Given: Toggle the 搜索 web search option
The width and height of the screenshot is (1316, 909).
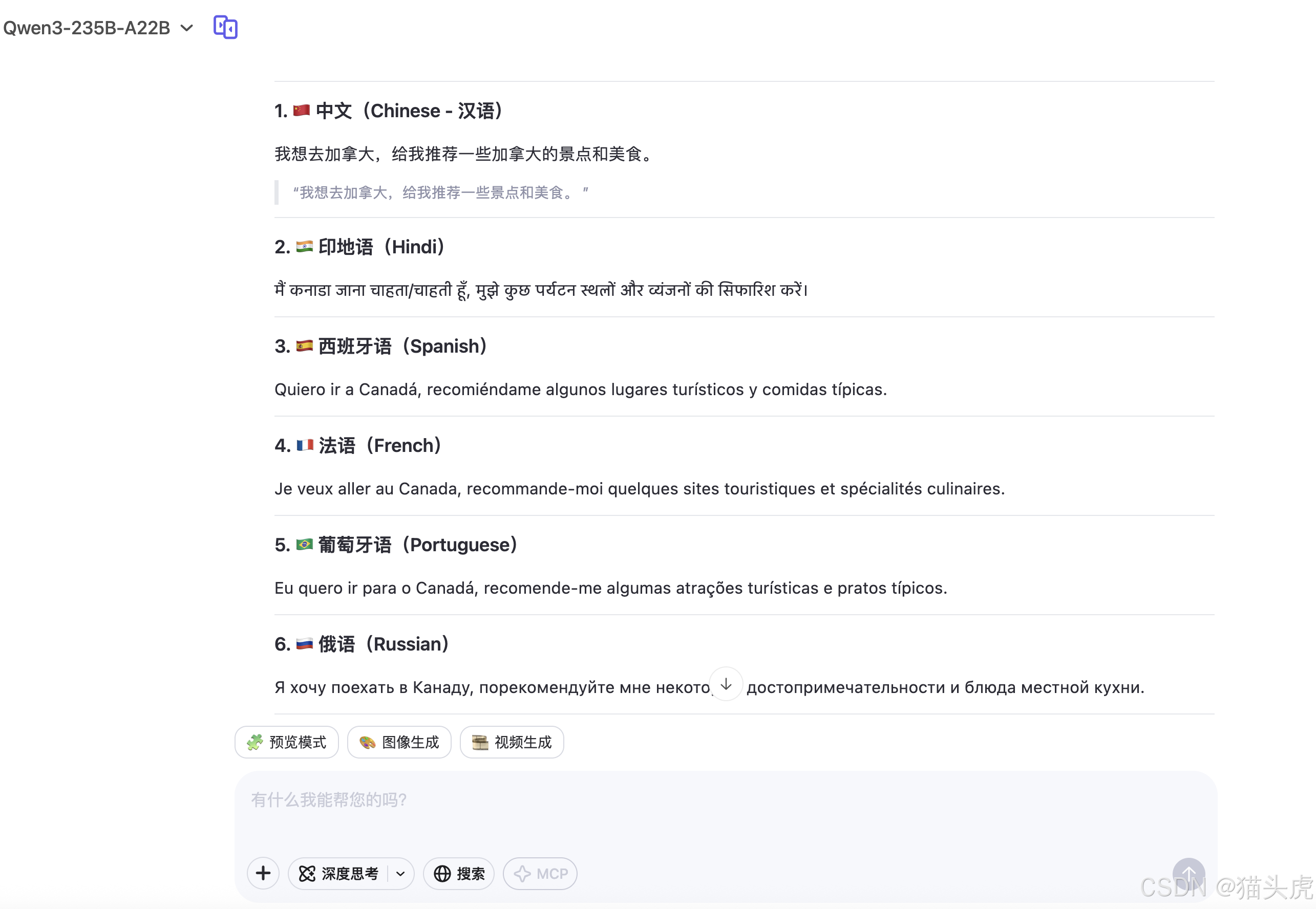Looking at the screenshot, I should click(459, 873).
